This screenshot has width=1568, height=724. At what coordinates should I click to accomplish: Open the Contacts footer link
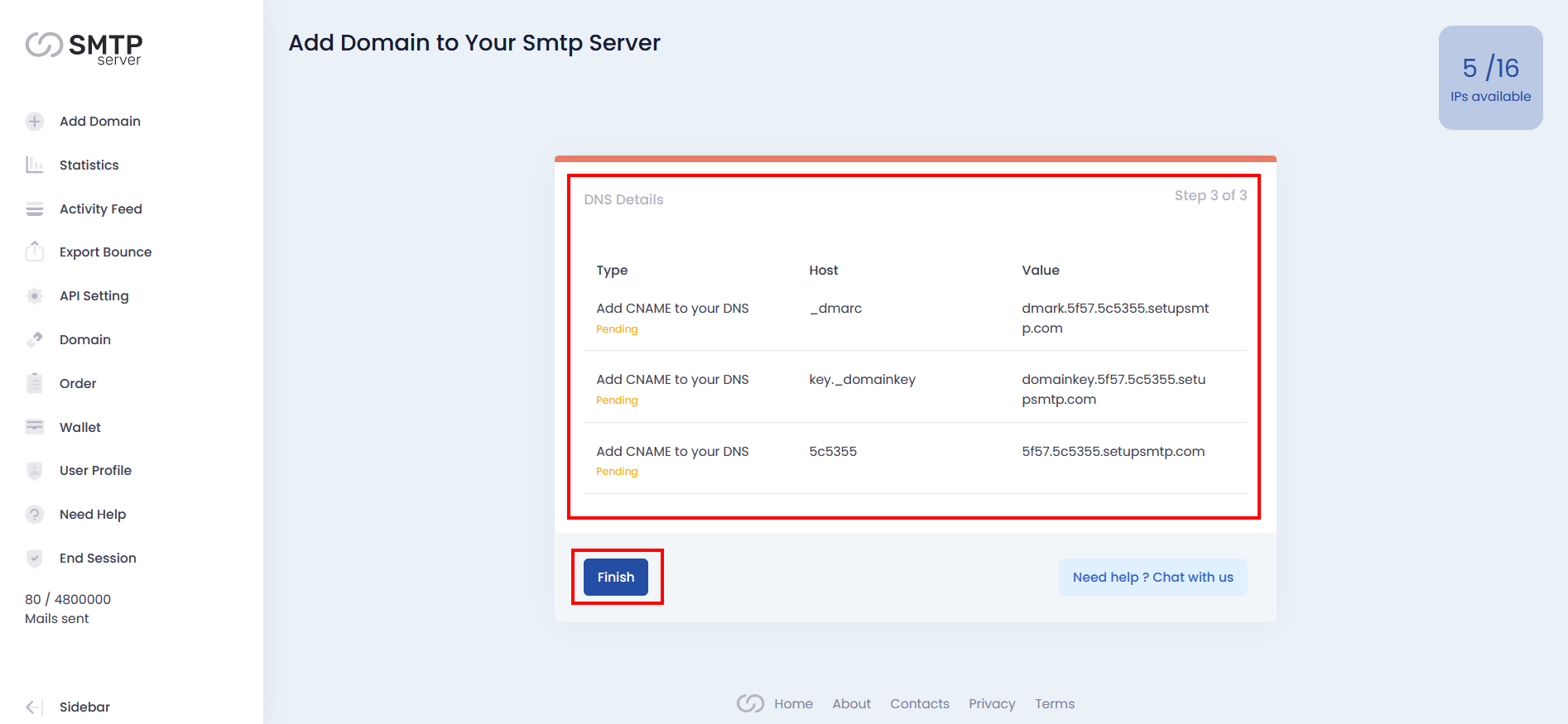point(919,703)
